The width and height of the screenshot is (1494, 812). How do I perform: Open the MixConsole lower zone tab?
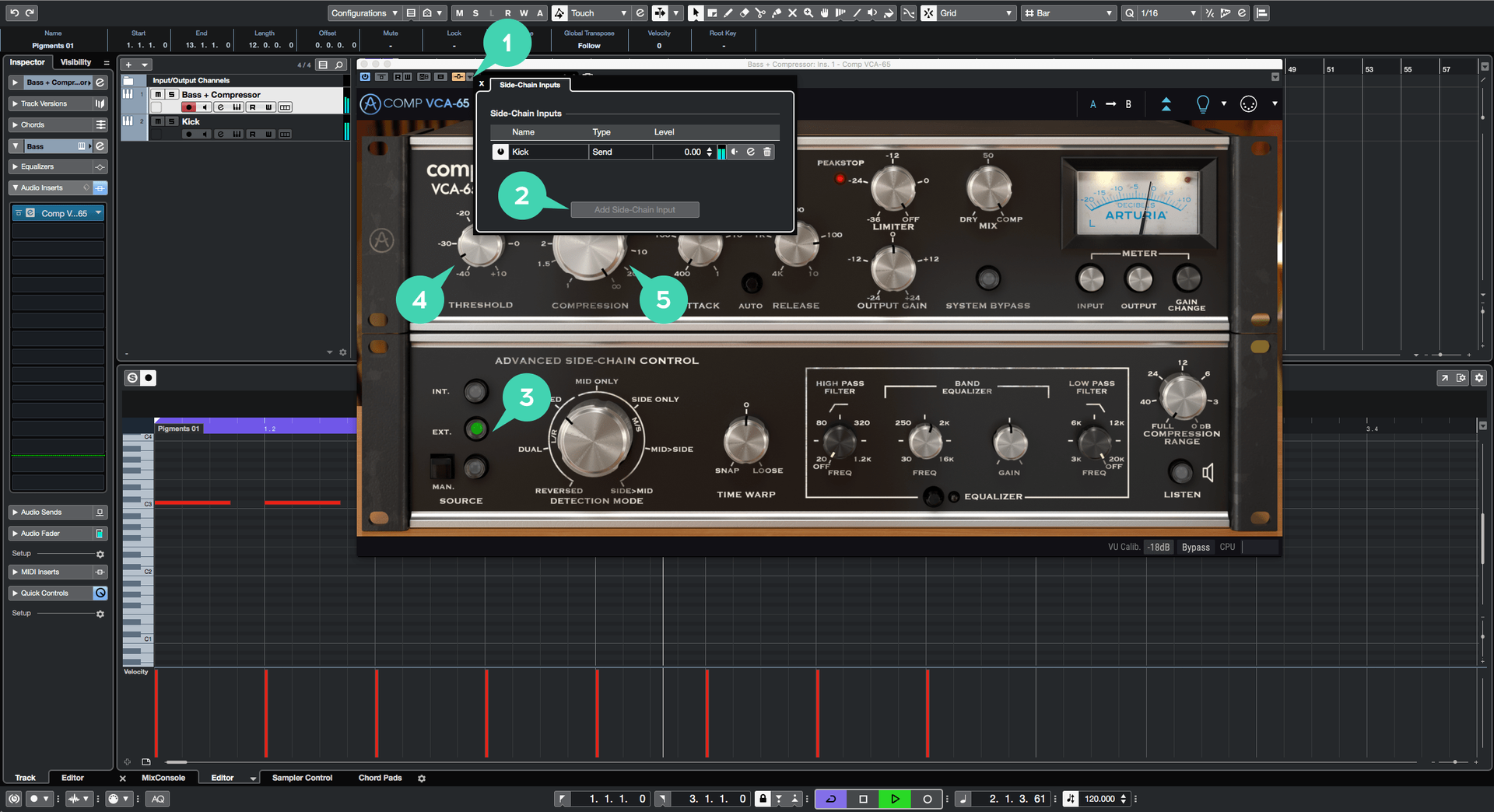(x=163, y=778)
